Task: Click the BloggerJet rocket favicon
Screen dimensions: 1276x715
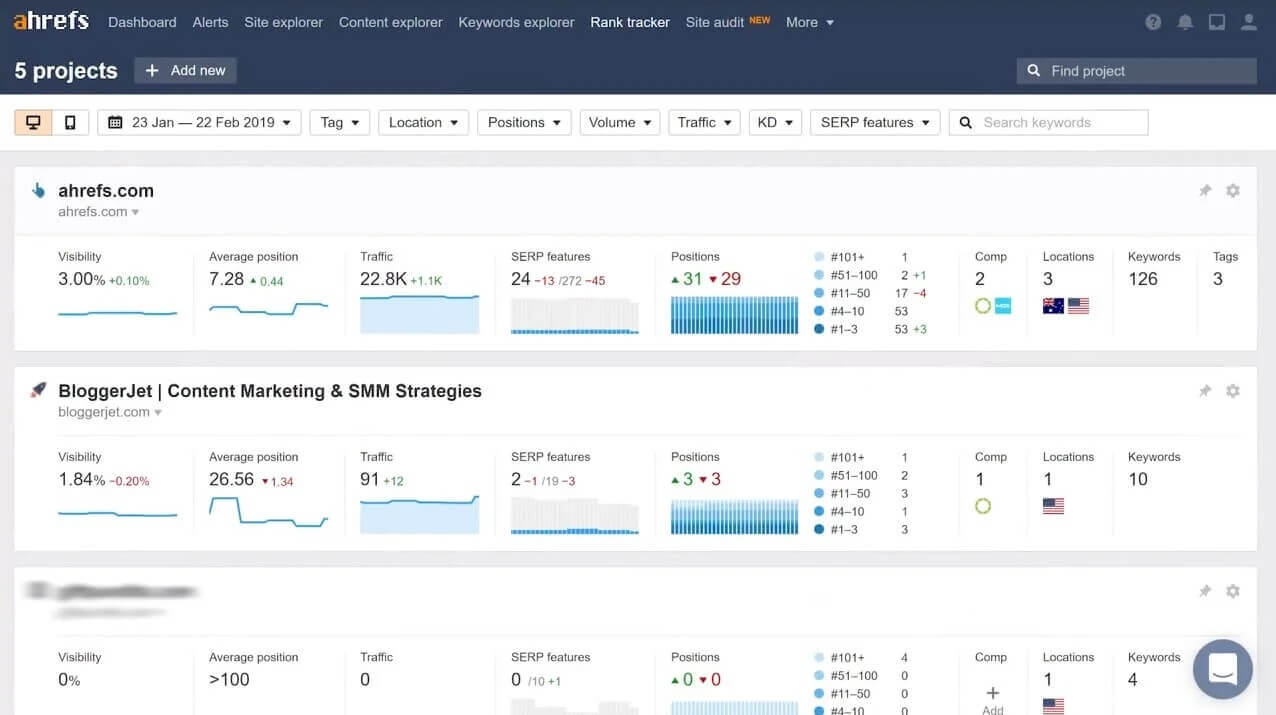Action: pyautogui.click(x=38, y=390)
